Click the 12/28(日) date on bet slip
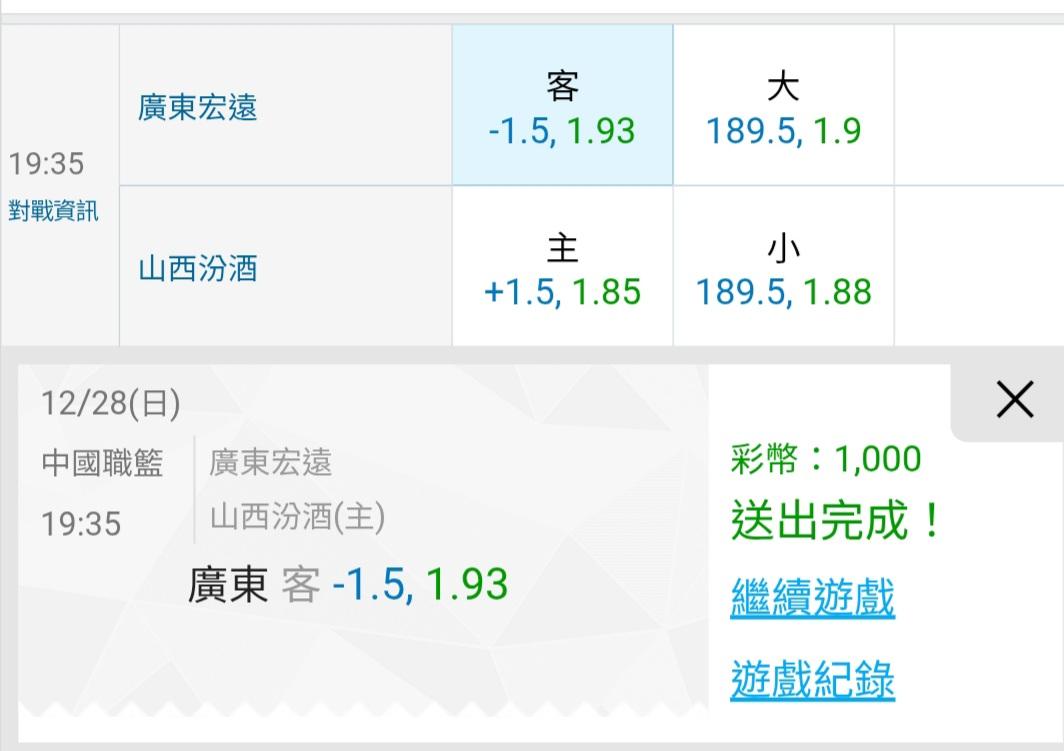1064x751 pixels. pyautogui.click(x=111, y=404)
